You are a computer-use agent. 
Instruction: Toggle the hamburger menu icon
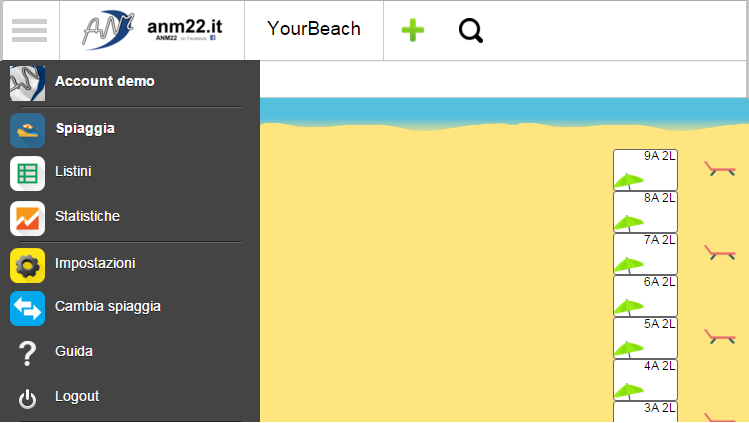[30, 31]
